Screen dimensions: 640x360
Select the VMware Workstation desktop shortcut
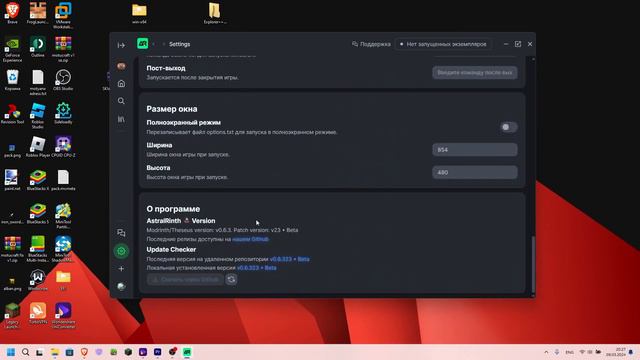63,16
